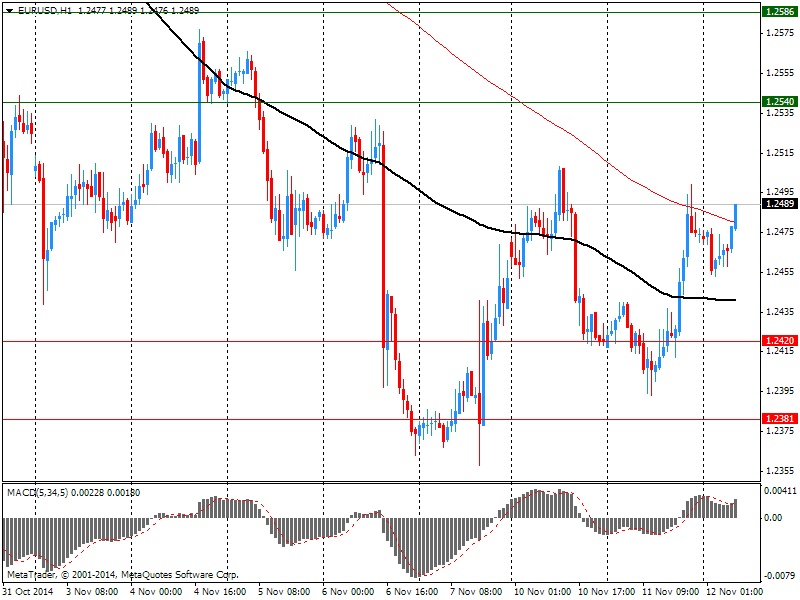Click the MetaQuotes Software Corp. copyright text
The width and height of the screenshot is (800, 600).
click(x=122, y=574)
